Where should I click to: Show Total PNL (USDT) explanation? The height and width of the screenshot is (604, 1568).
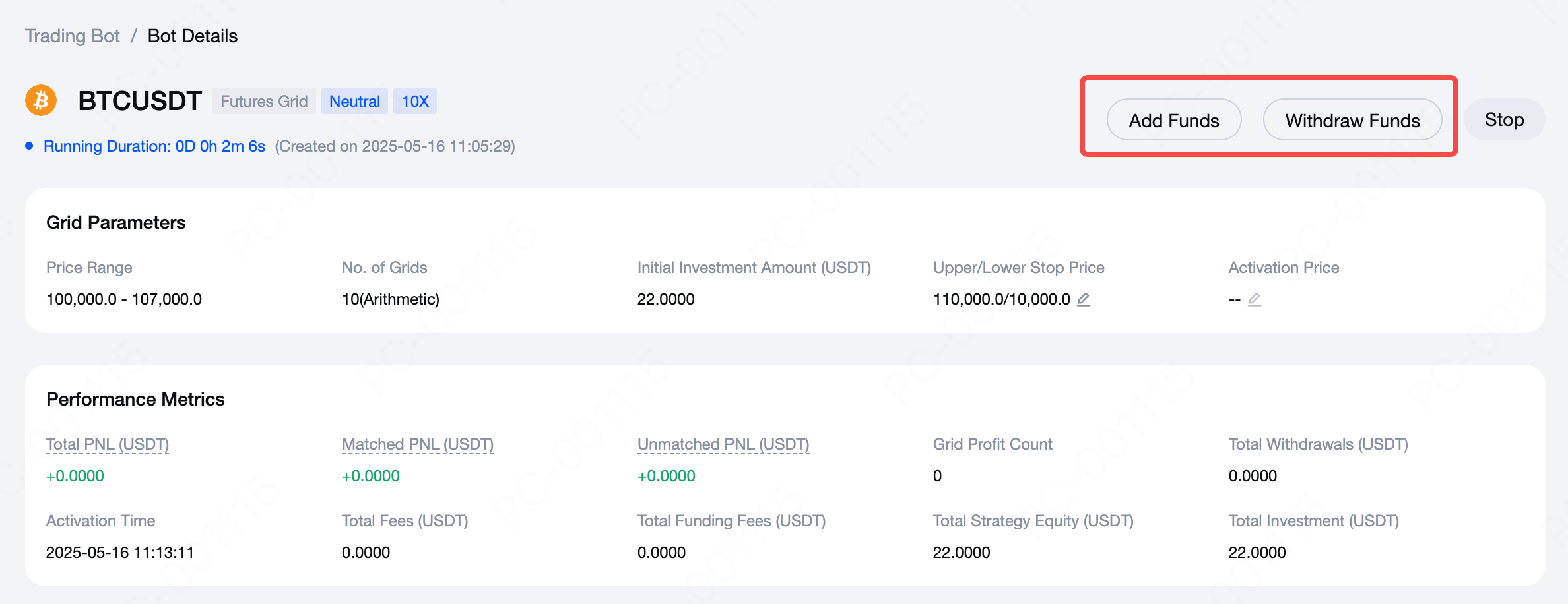pos(108,444)
